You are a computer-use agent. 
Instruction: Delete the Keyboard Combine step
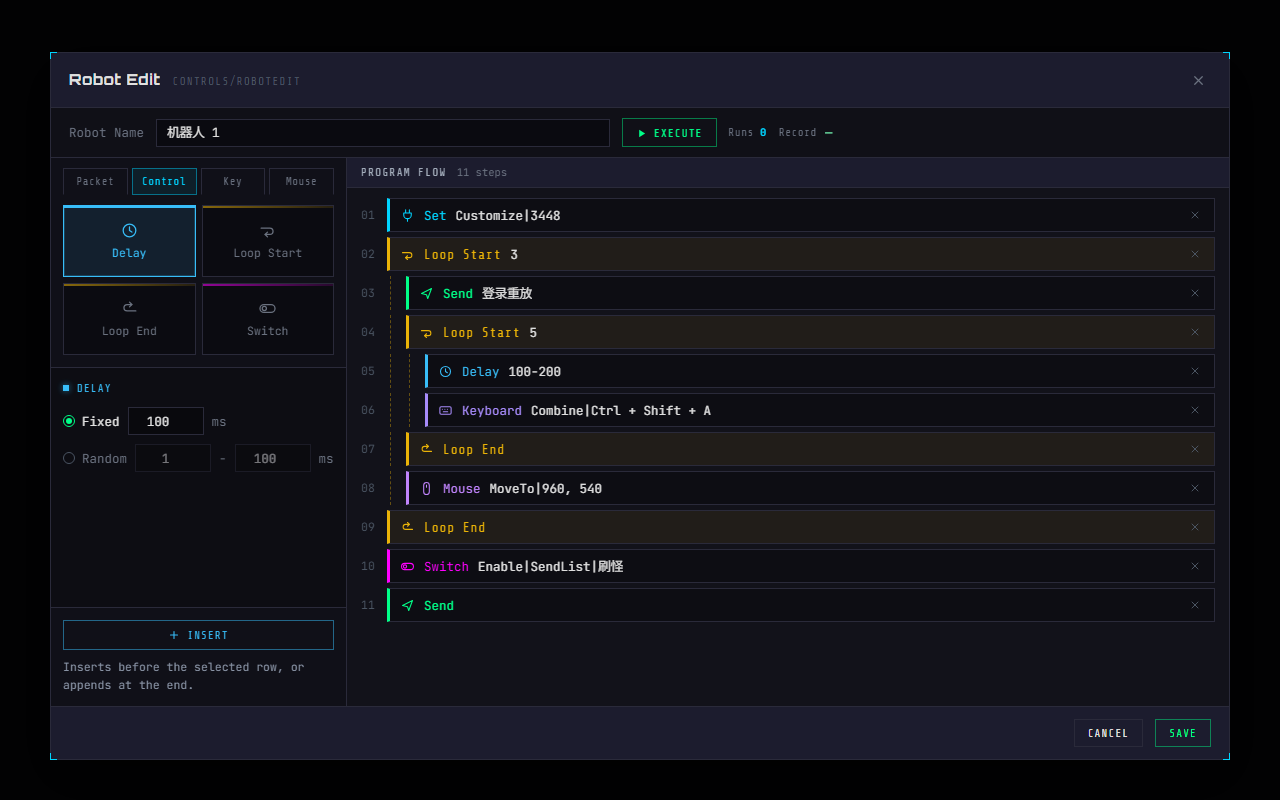pos(1194,410)
